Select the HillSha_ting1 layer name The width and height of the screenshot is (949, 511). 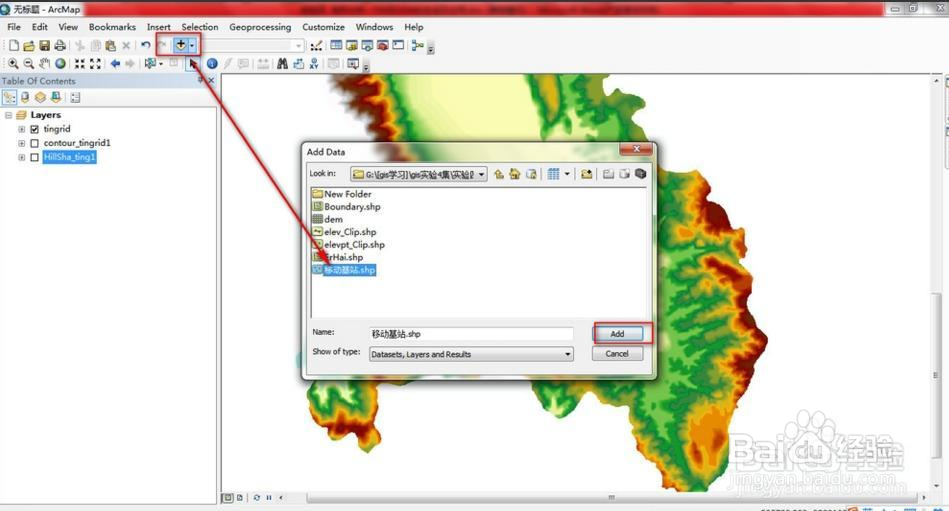point(70,157)
